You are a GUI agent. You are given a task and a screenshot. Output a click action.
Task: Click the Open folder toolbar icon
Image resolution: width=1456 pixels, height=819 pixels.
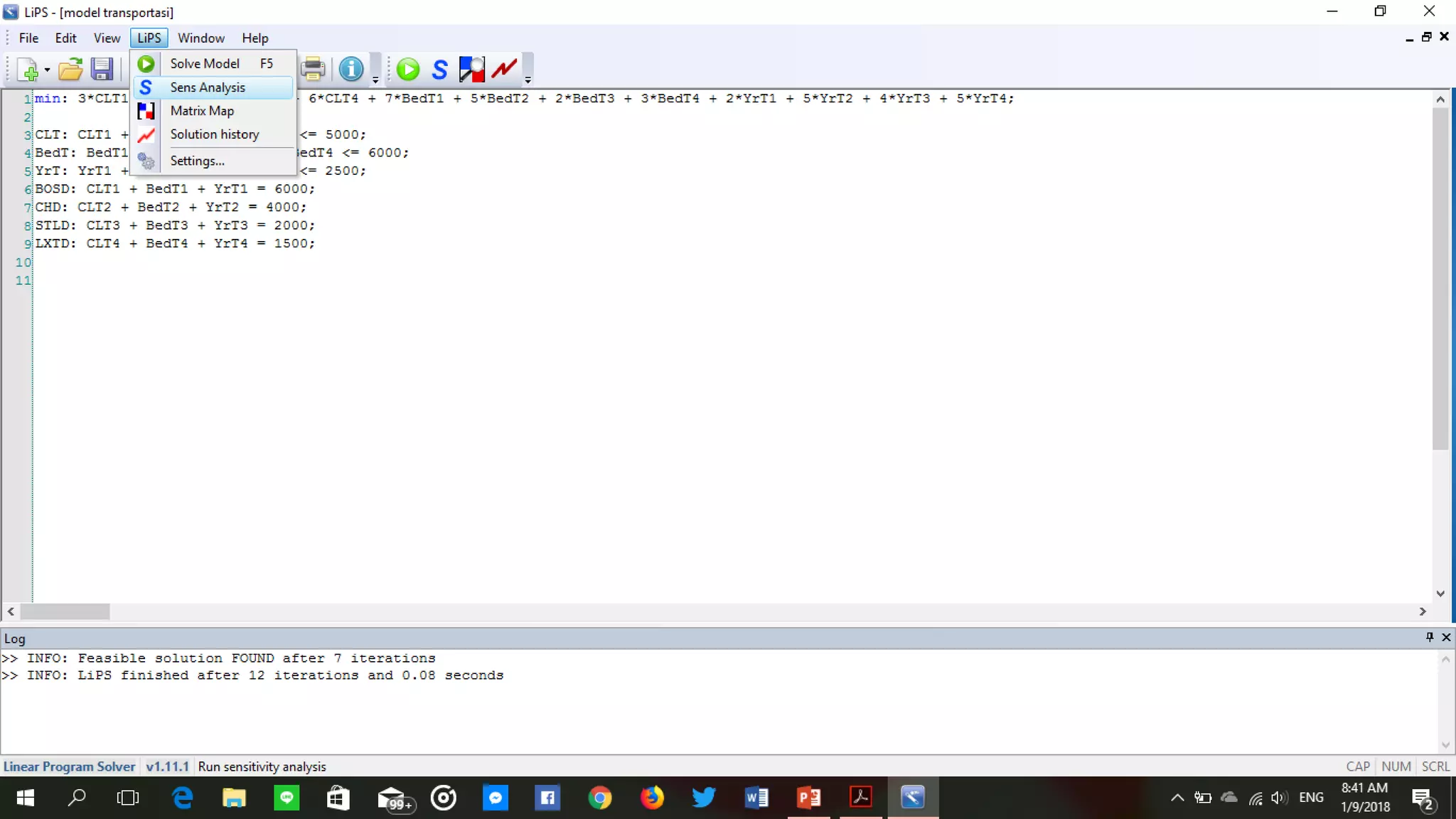tap(70, 70)
